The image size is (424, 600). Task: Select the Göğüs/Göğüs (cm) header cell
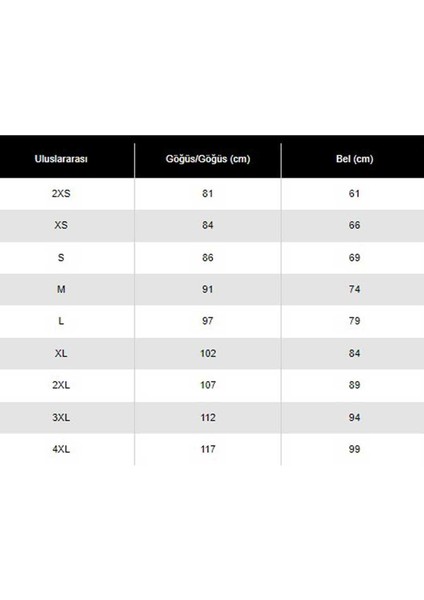click(x=208, y=159)
